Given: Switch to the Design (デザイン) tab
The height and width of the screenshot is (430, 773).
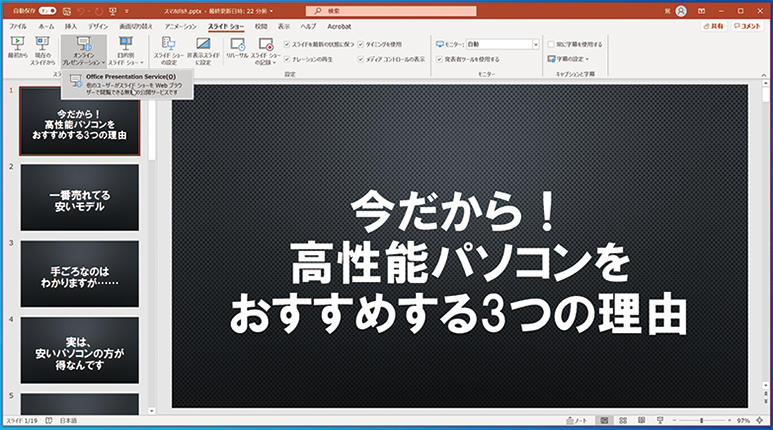Looking at the screenshot, I should pos(98,26).
